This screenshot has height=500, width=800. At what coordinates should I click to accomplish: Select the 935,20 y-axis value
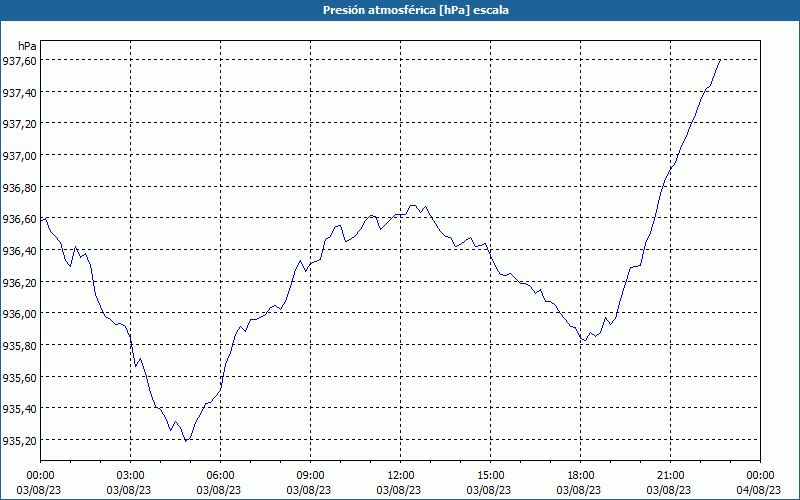click(19, 441)
